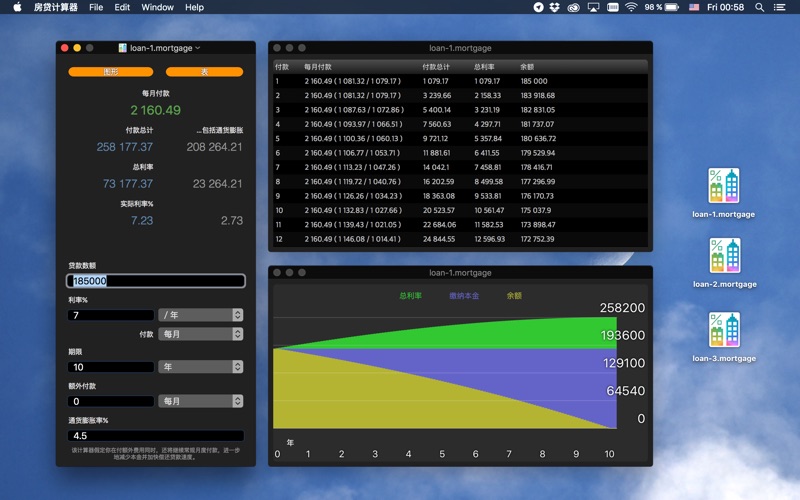Click the orange 图形 chart button
Image resolution: width=800 pixels, height=500 pixels.
click(x=110, y=72)
